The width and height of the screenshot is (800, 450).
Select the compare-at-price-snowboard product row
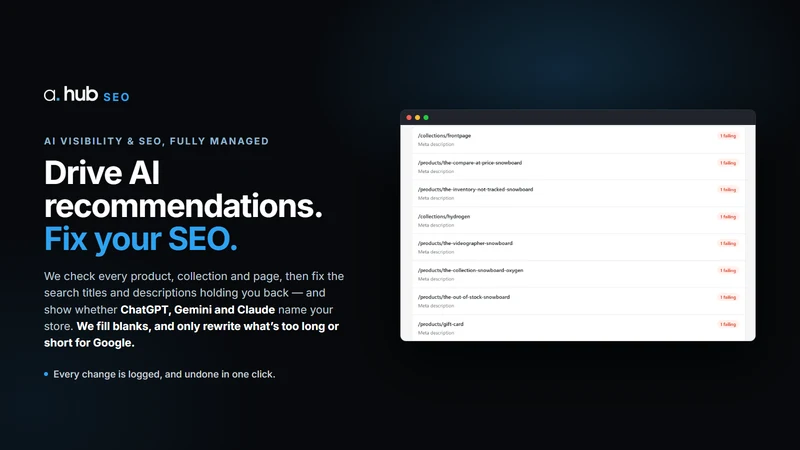point(578,167)
